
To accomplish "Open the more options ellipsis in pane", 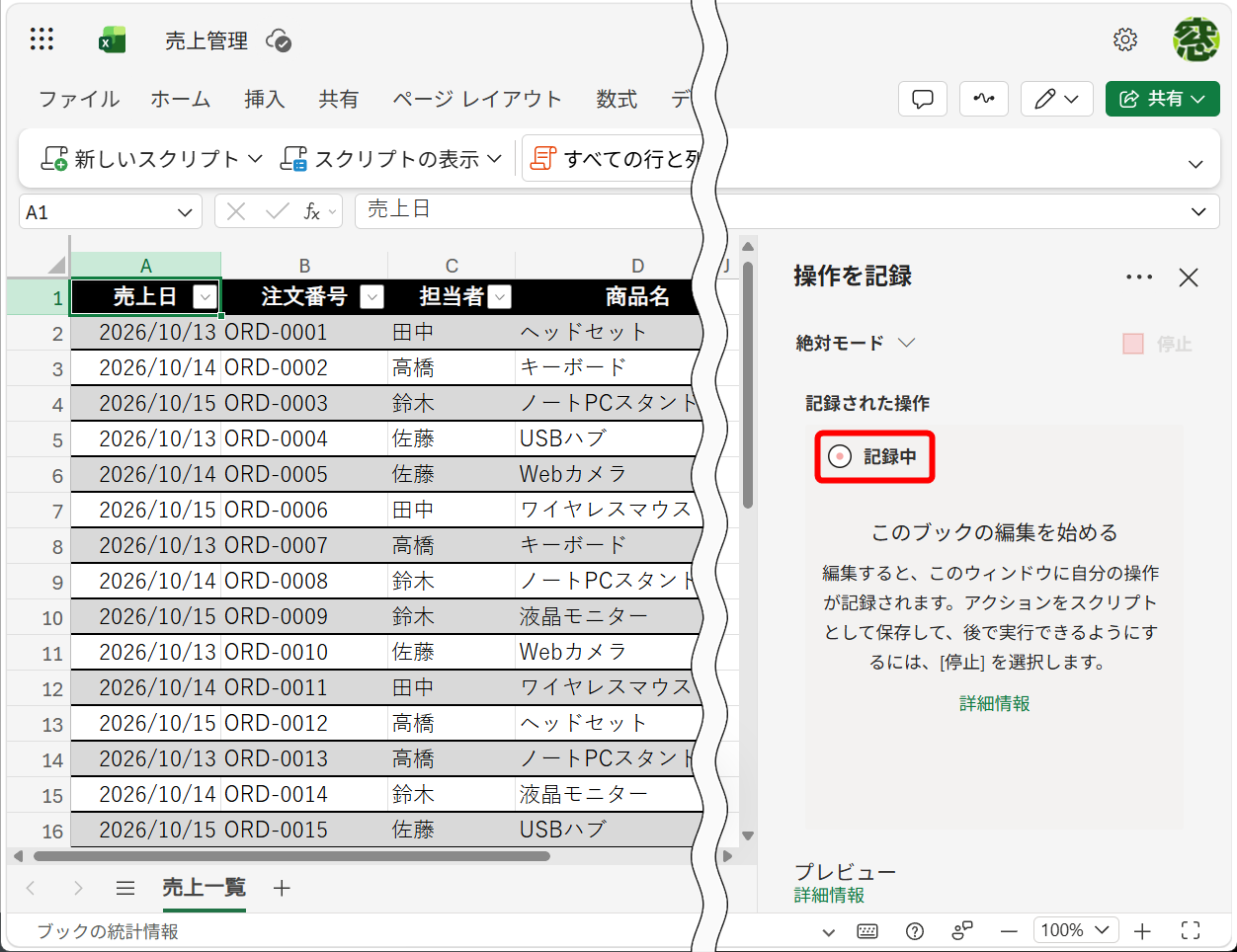I will [1139, 277].
